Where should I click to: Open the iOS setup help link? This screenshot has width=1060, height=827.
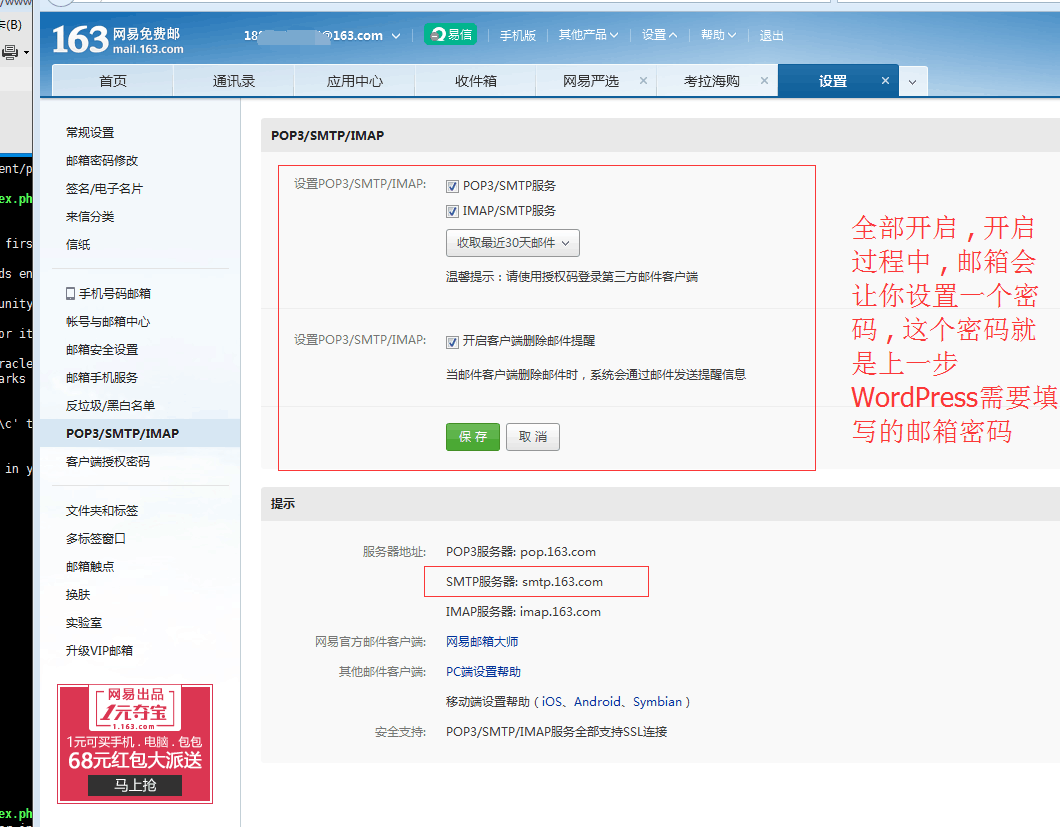tap(552, 702)
